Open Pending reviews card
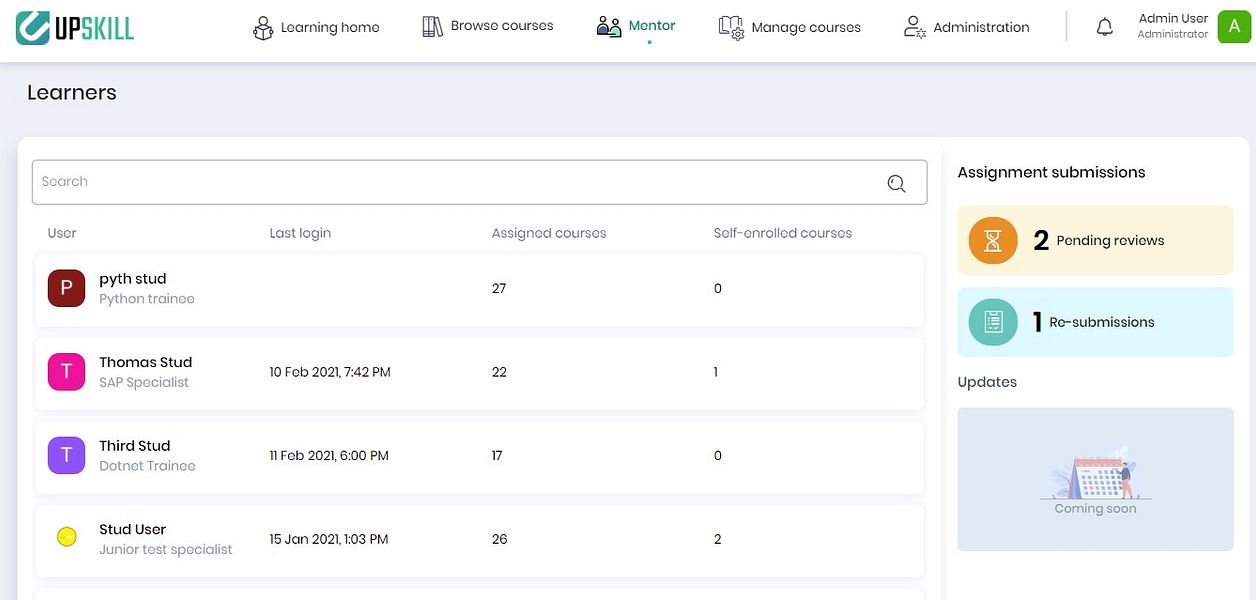 (x=1095, y=241)
